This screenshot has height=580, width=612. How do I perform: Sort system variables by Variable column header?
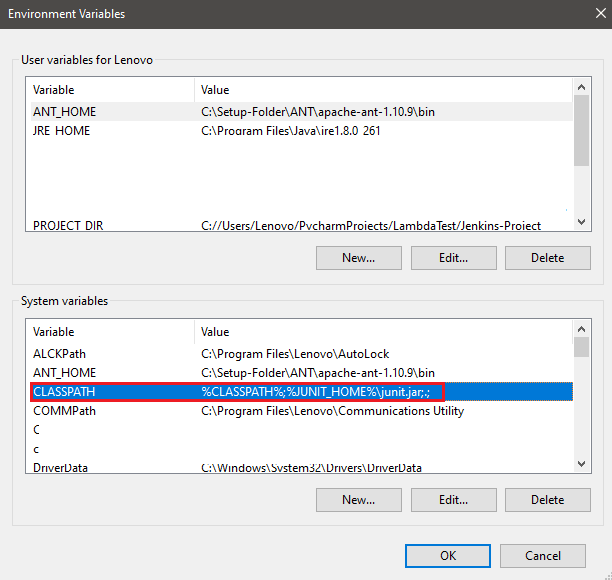pos(110,331)
